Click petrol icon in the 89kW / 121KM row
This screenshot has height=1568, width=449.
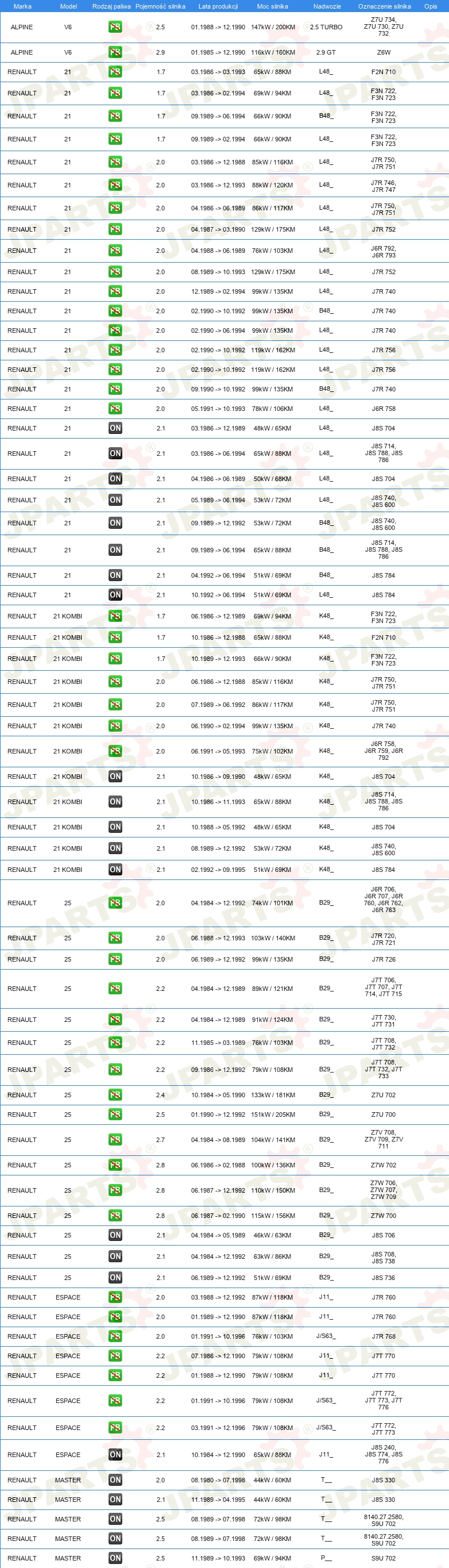(x=115, y=989)
